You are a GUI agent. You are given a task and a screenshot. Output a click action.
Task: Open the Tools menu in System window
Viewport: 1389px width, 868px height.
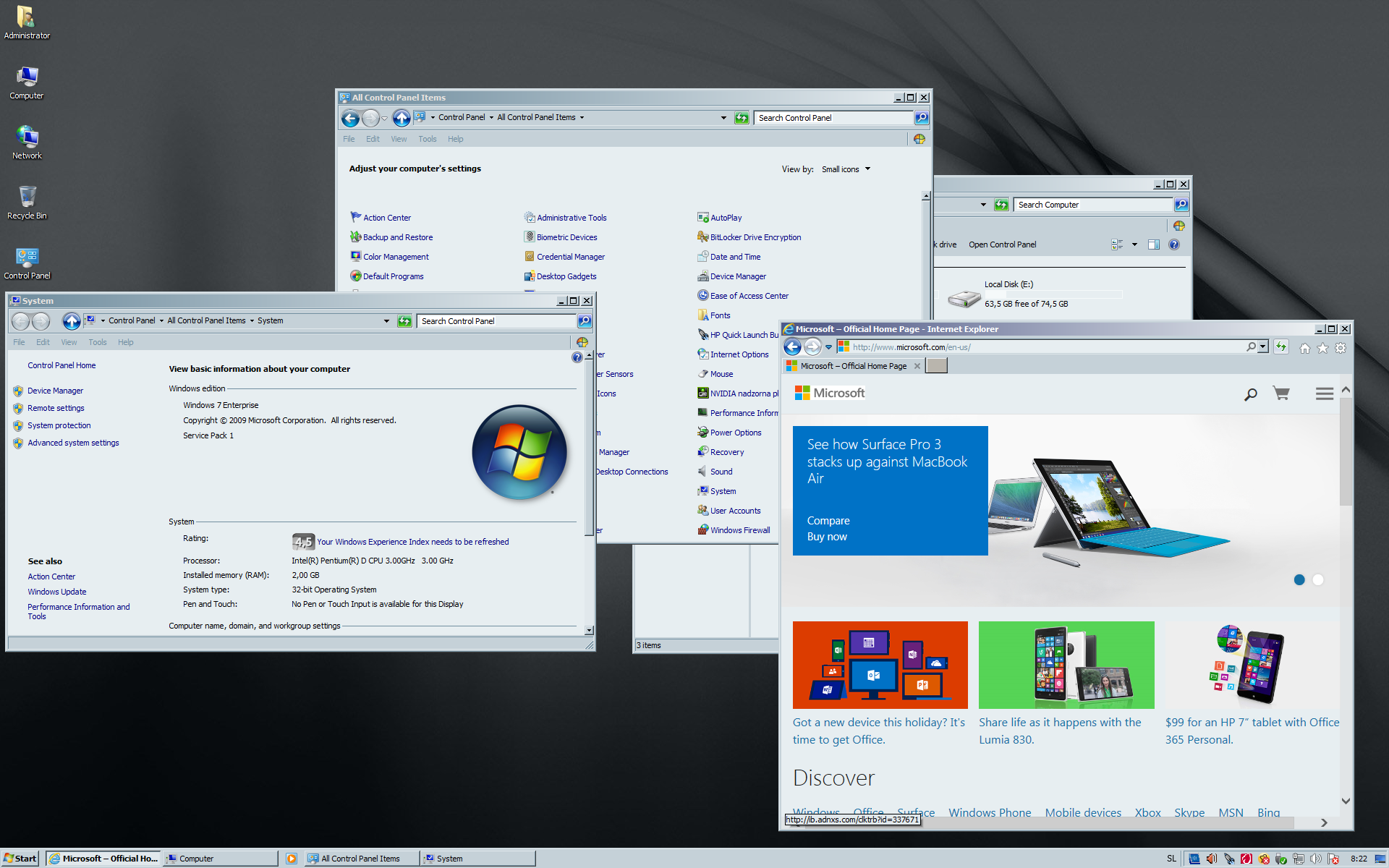(97, 342)
